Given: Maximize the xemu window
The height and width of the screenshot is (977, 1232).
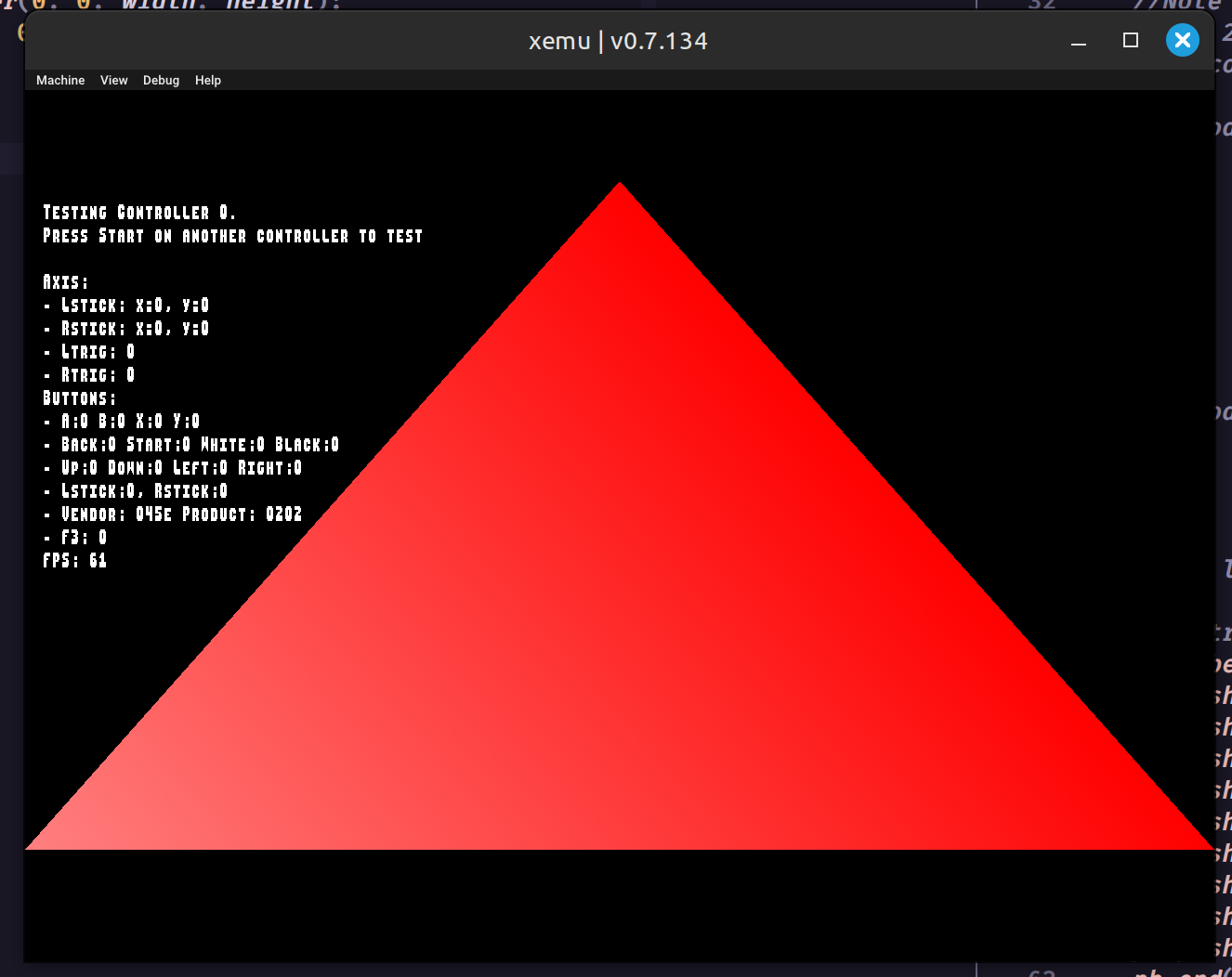Looking at the screenshot, I should click(x=1130, y=40).
